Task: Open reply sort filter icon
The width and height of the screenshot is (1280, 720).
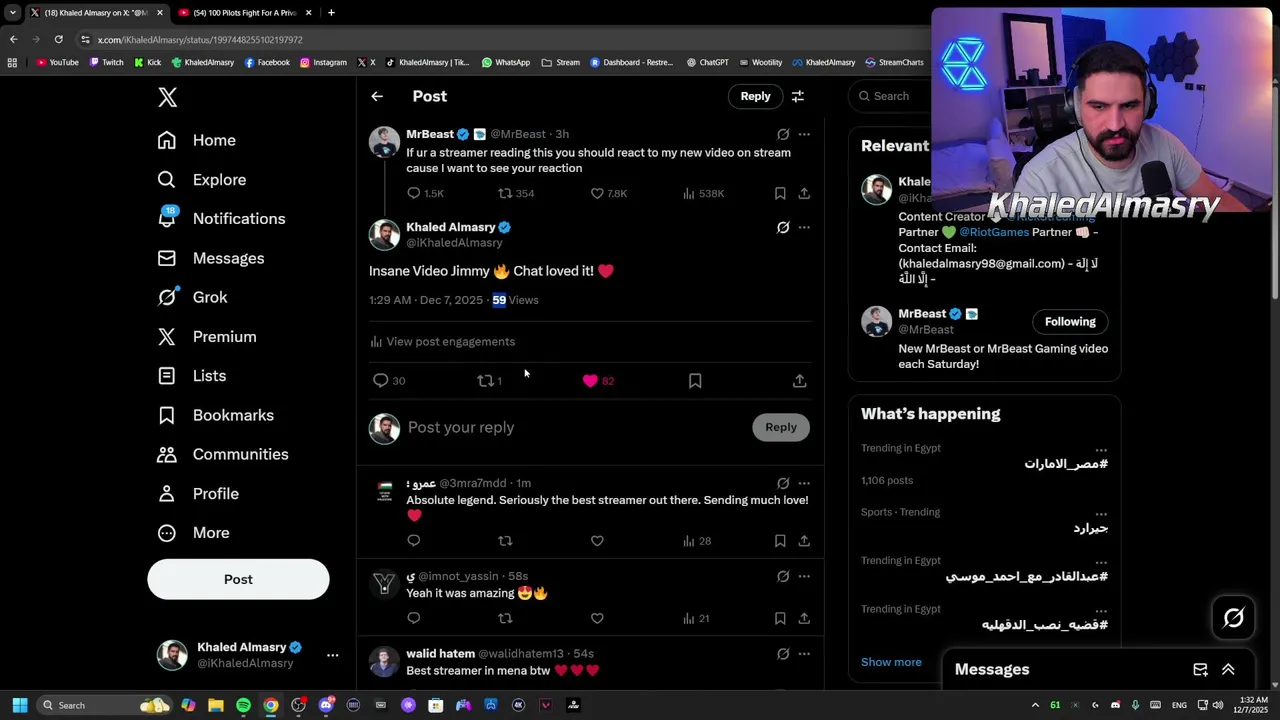Action: tap(798, 96)
